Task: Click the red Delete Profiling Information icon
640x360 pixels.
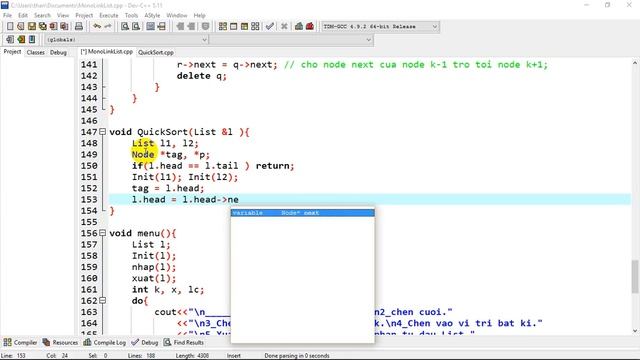Action: [x=310, y=27]
